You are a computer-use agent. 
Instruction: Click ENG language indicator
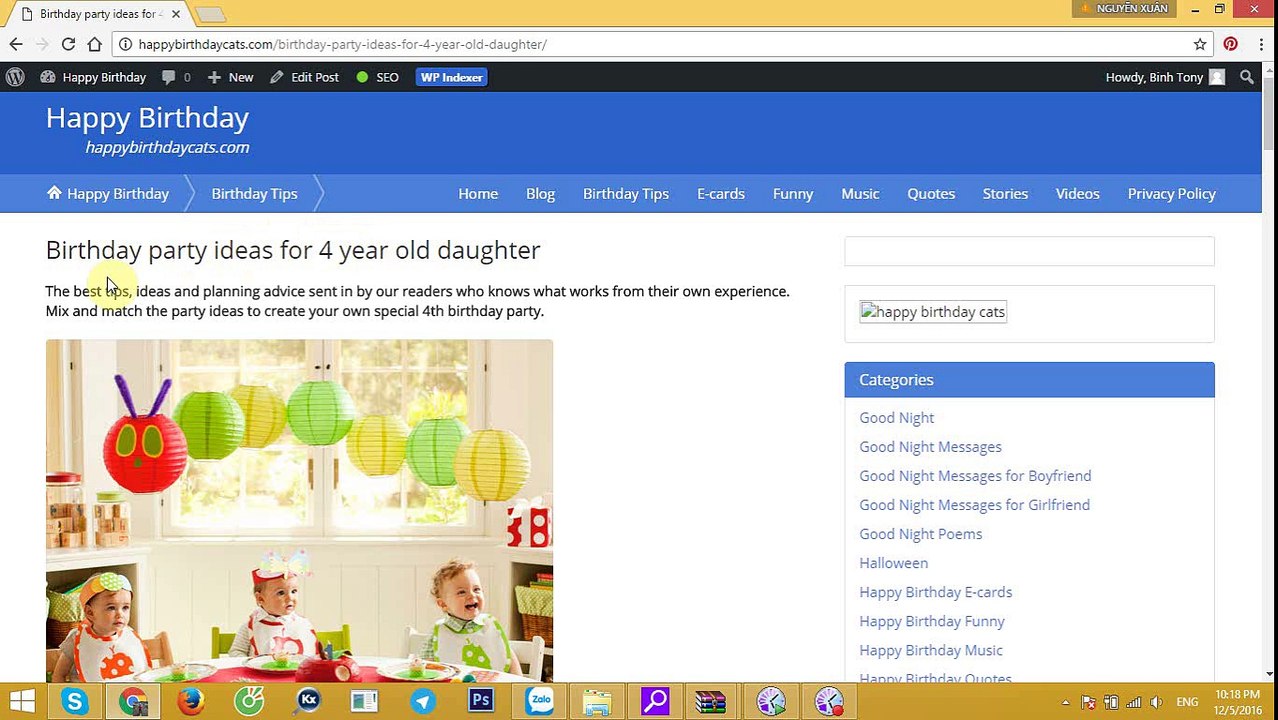(1187, 702)
